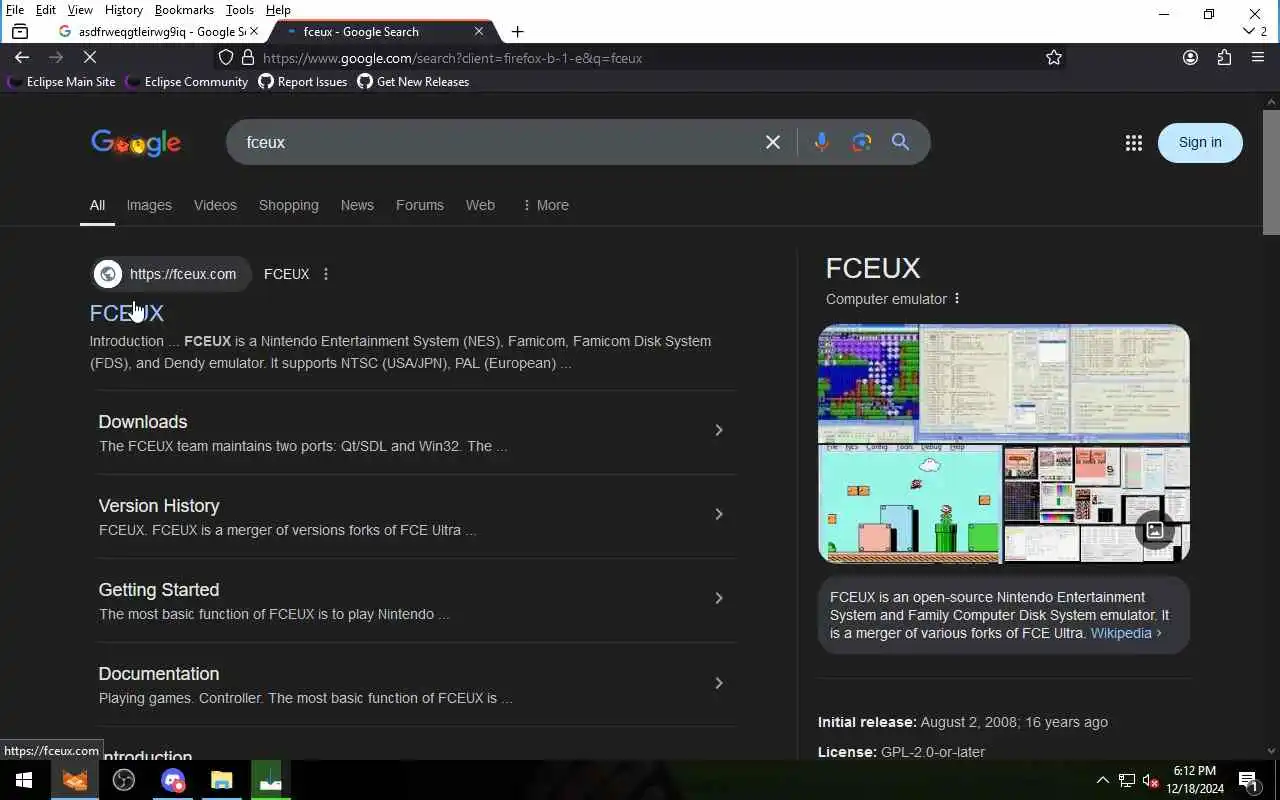Follow the Wikipedia link
Screen dimensions: 1280x800
[1126, 633]
